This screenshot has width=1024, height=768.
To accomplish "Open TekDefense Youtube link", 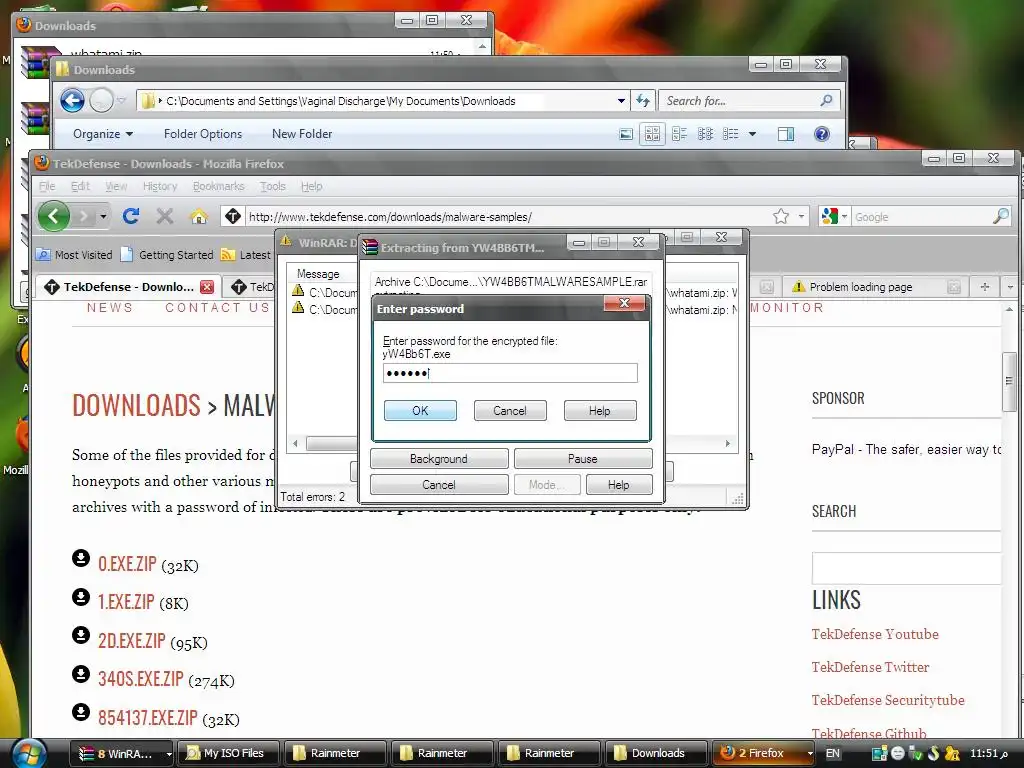I will [x=875, y=634].
